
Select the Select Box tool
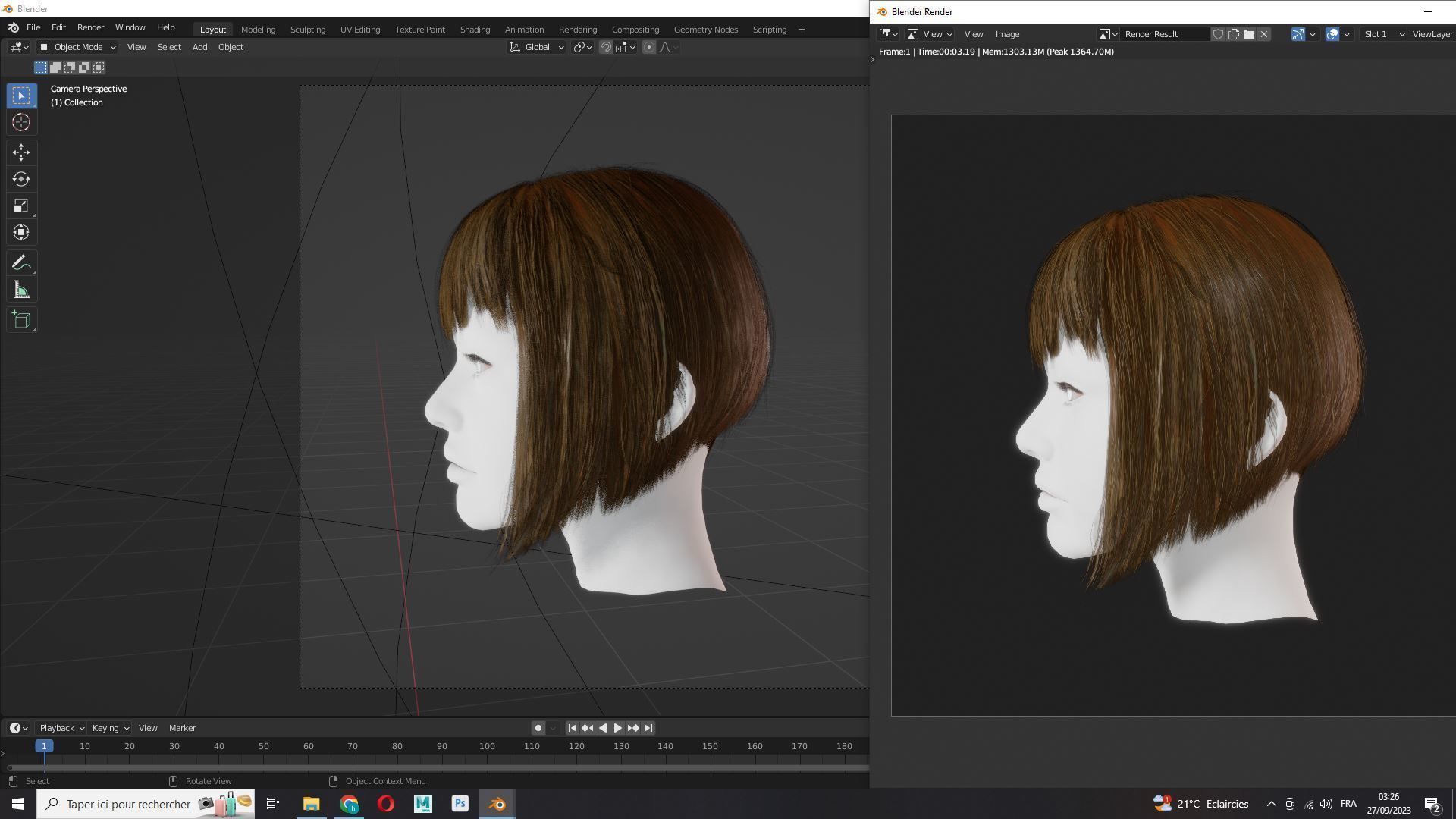click(21, 96)
